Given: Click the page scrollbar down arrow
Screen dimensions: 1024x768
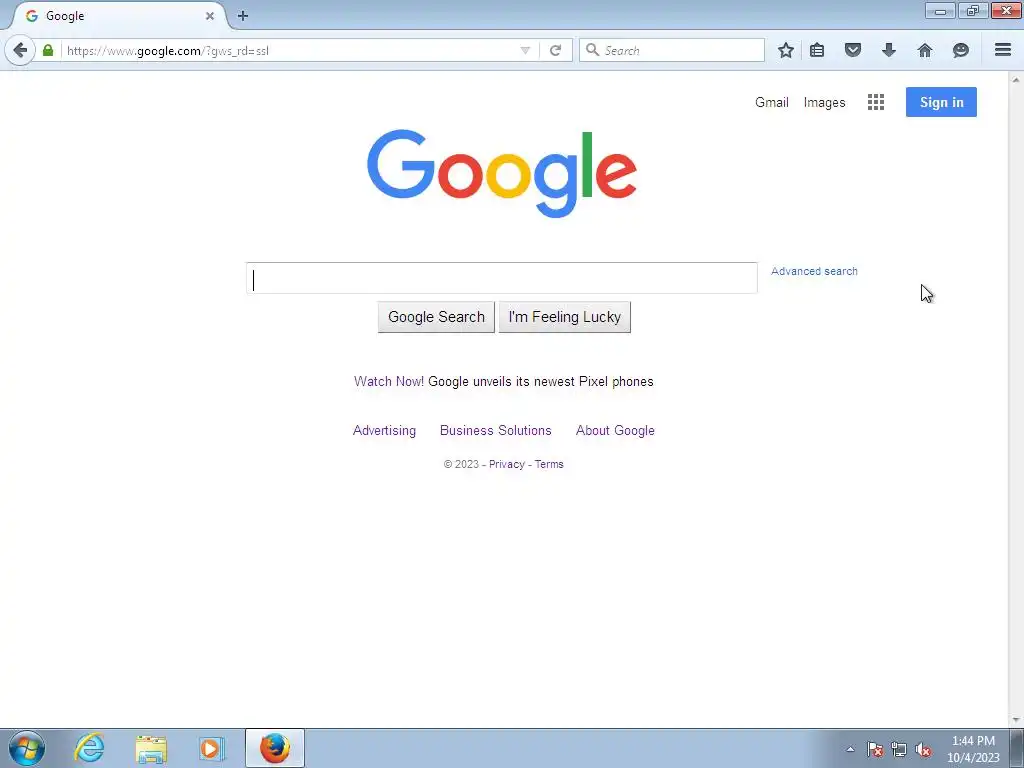Looking at the screenshot, I should pos(1016,720).
